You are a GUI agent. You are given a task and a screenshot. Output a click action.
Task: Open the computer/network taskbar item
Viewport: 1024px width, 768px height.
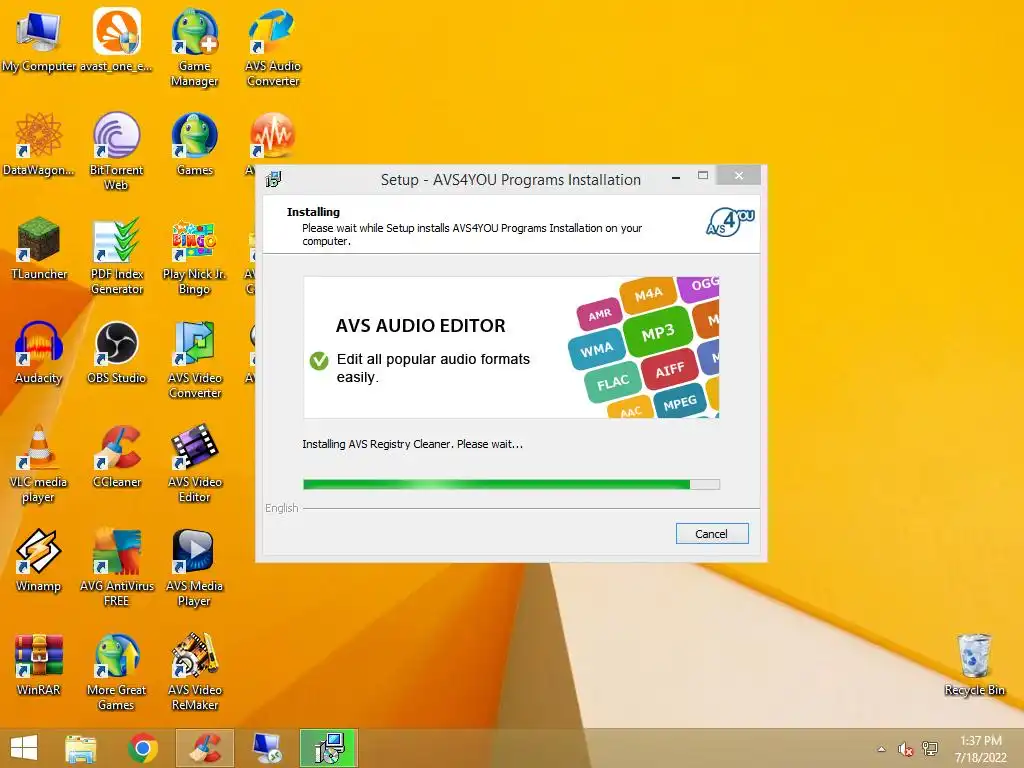tap(266, 748)
